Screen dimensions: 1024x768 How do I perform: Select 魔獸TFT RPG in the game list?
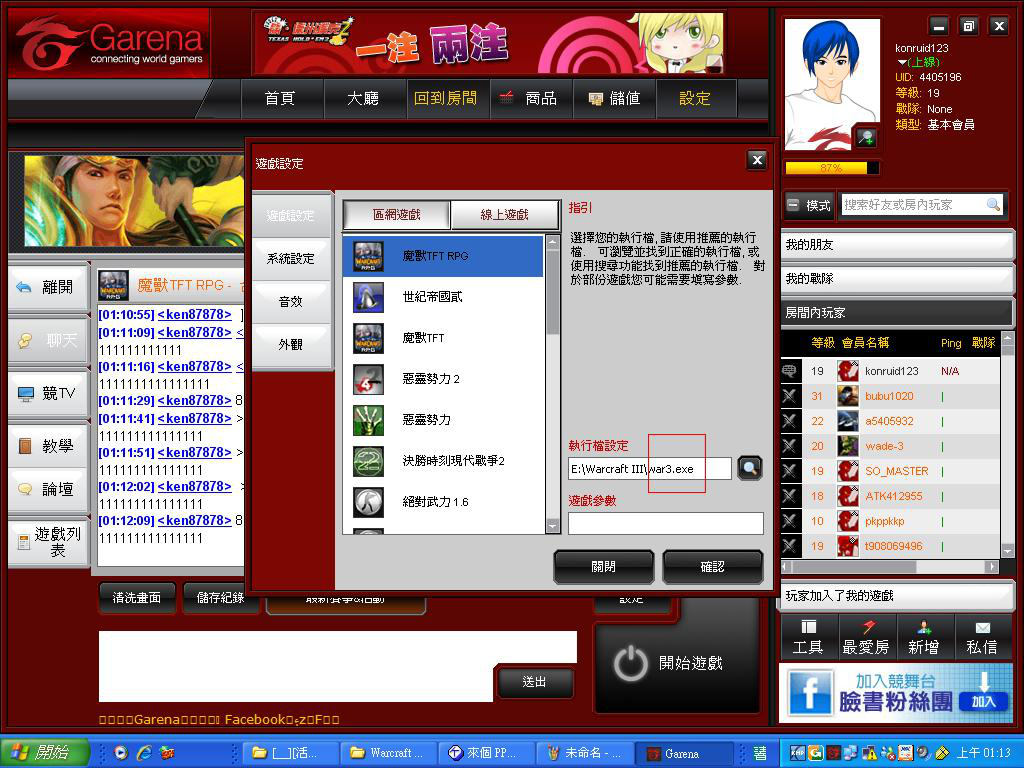coord(443,256)
